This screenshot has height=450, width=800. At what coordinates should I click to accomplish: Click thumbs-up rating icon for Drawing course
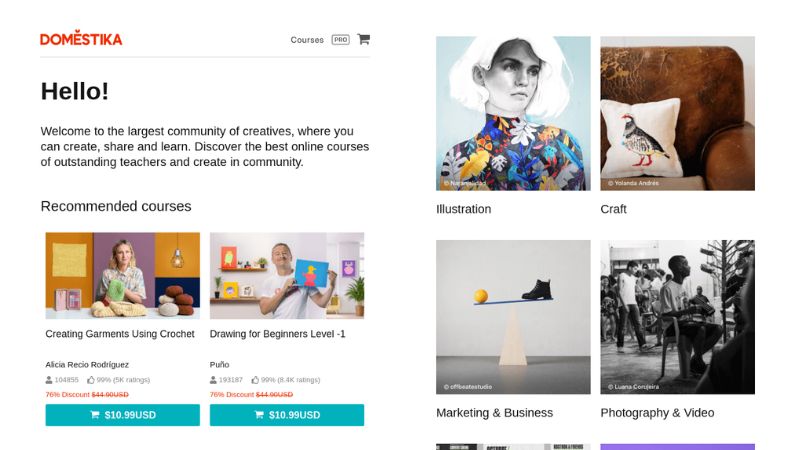pyautogui.click(x=255, y=380)
